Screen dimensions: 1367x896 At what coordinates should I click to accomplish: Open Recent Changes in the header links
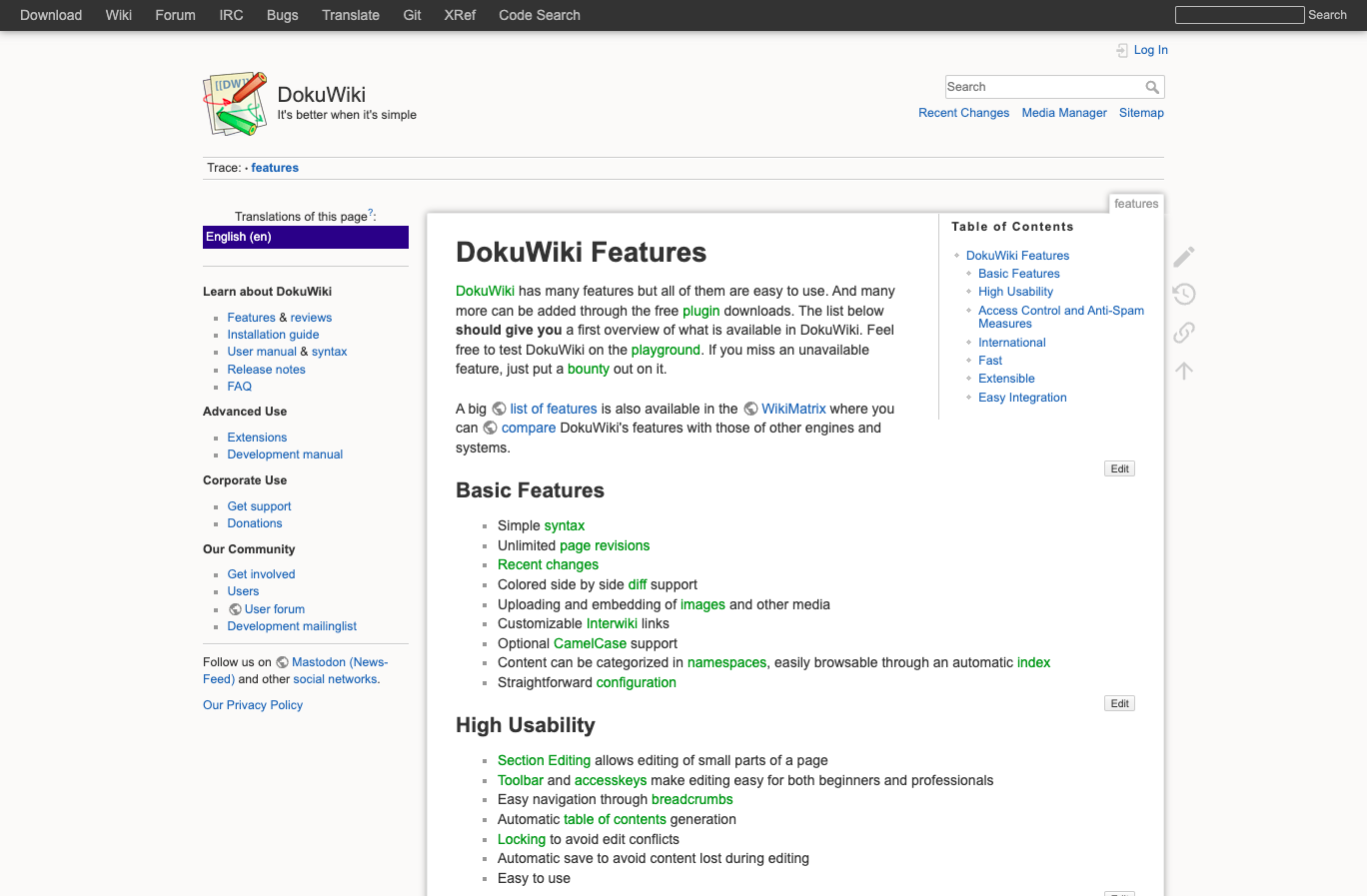coord(963,113)
